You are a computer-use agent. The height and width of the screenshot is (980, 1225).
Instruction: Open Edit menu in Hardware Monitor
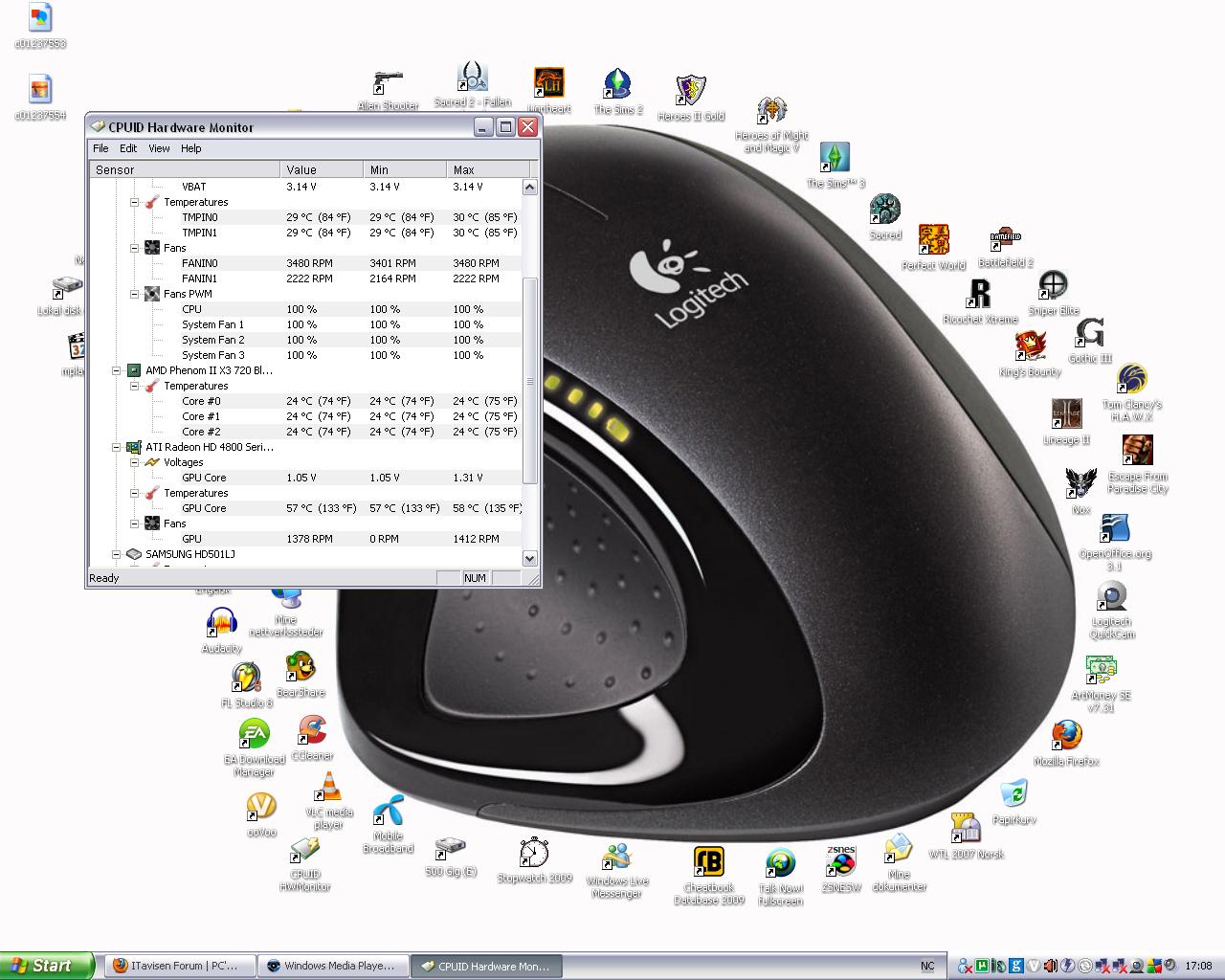[x=128, y=148]
